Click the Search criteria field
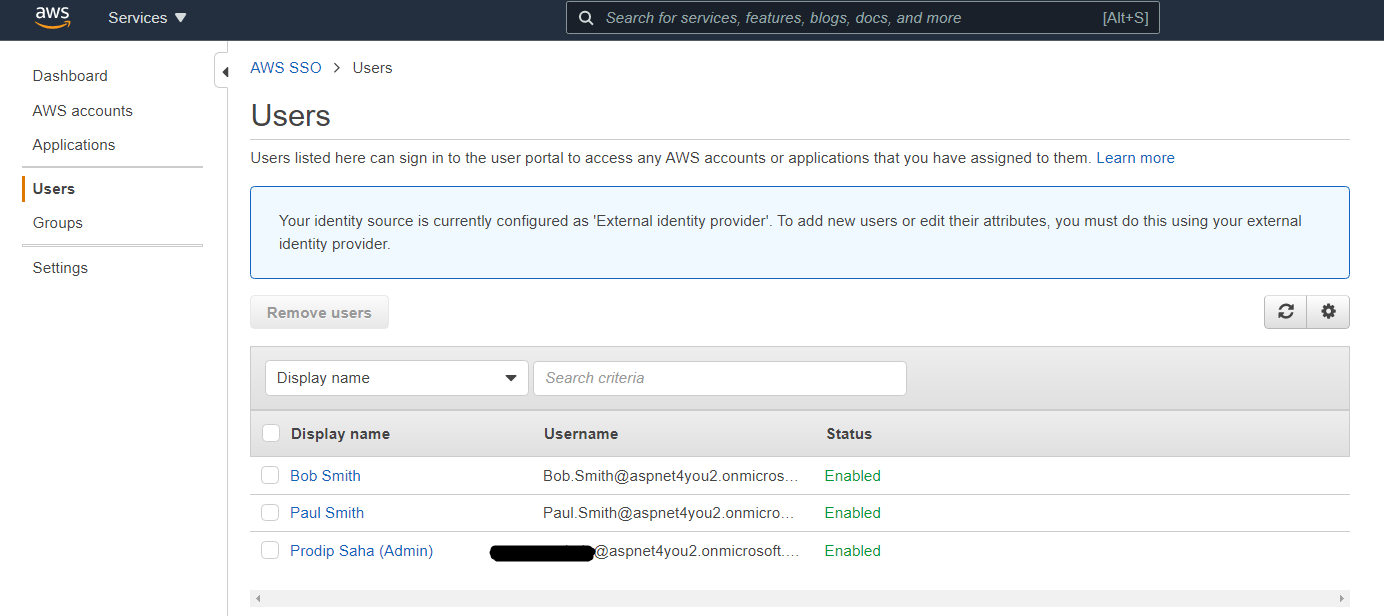The image size is (1384, 616). pyautogui.click(x=720, y=378)
